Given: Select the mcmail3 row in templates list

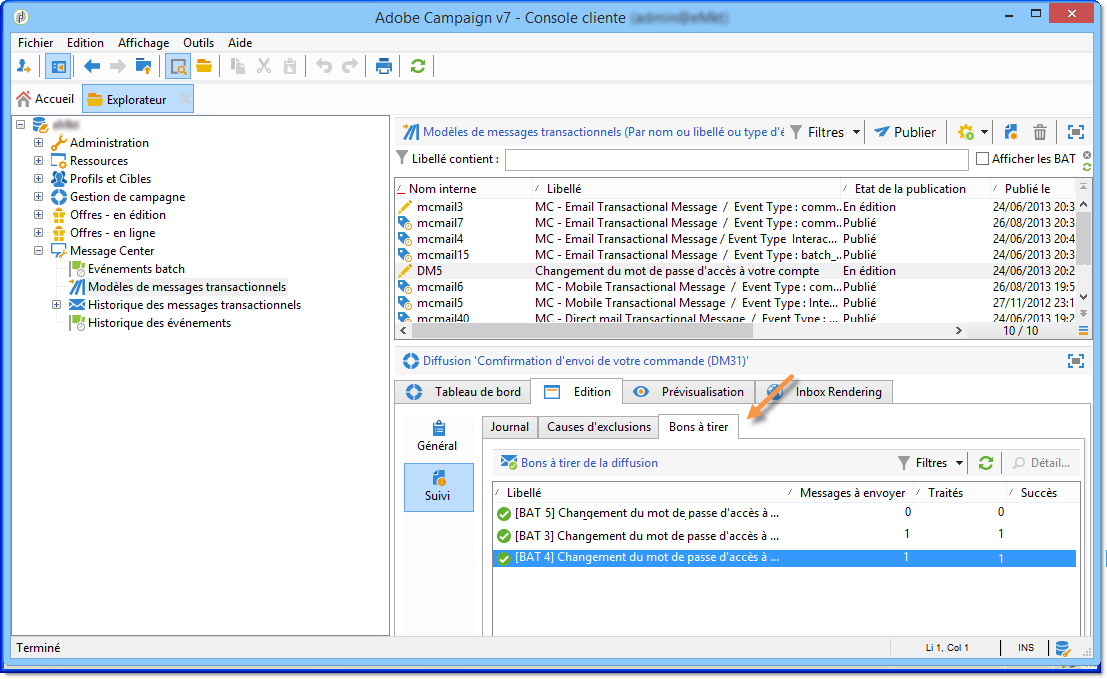Looking at the screenshot, I should [x=734, y=207].
